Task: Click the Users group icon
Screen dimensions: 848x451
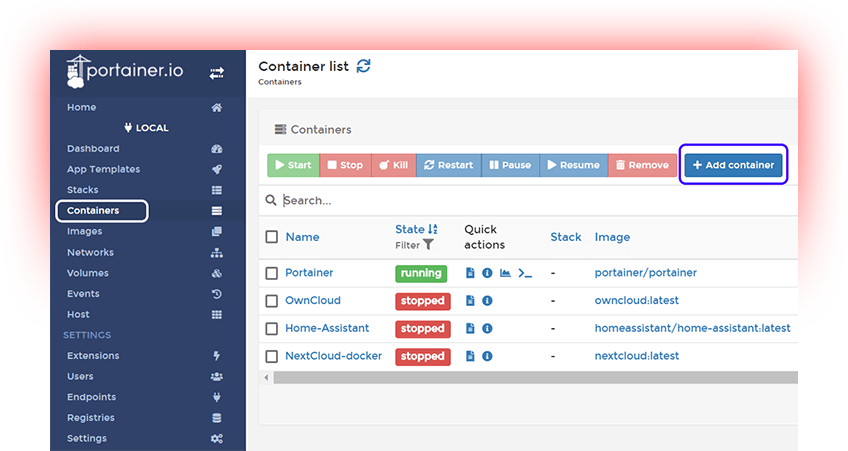Action: 216,376
